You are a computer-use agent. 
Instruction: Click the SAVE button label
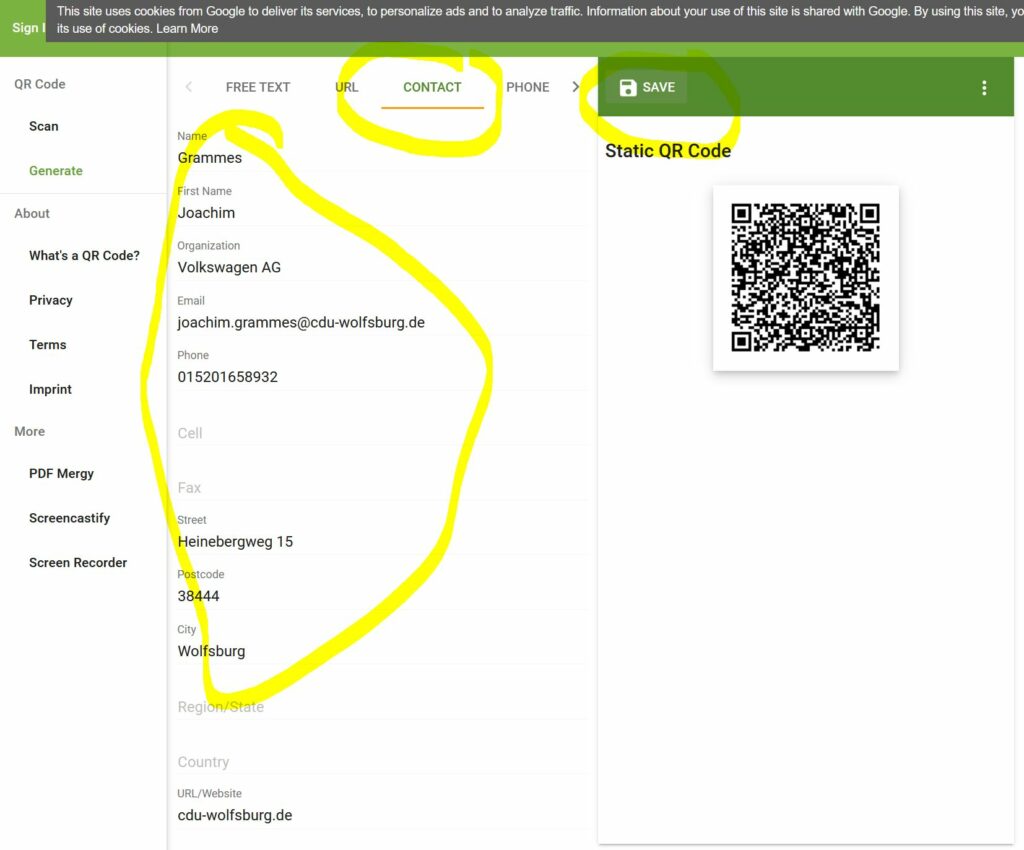point(658,87)
